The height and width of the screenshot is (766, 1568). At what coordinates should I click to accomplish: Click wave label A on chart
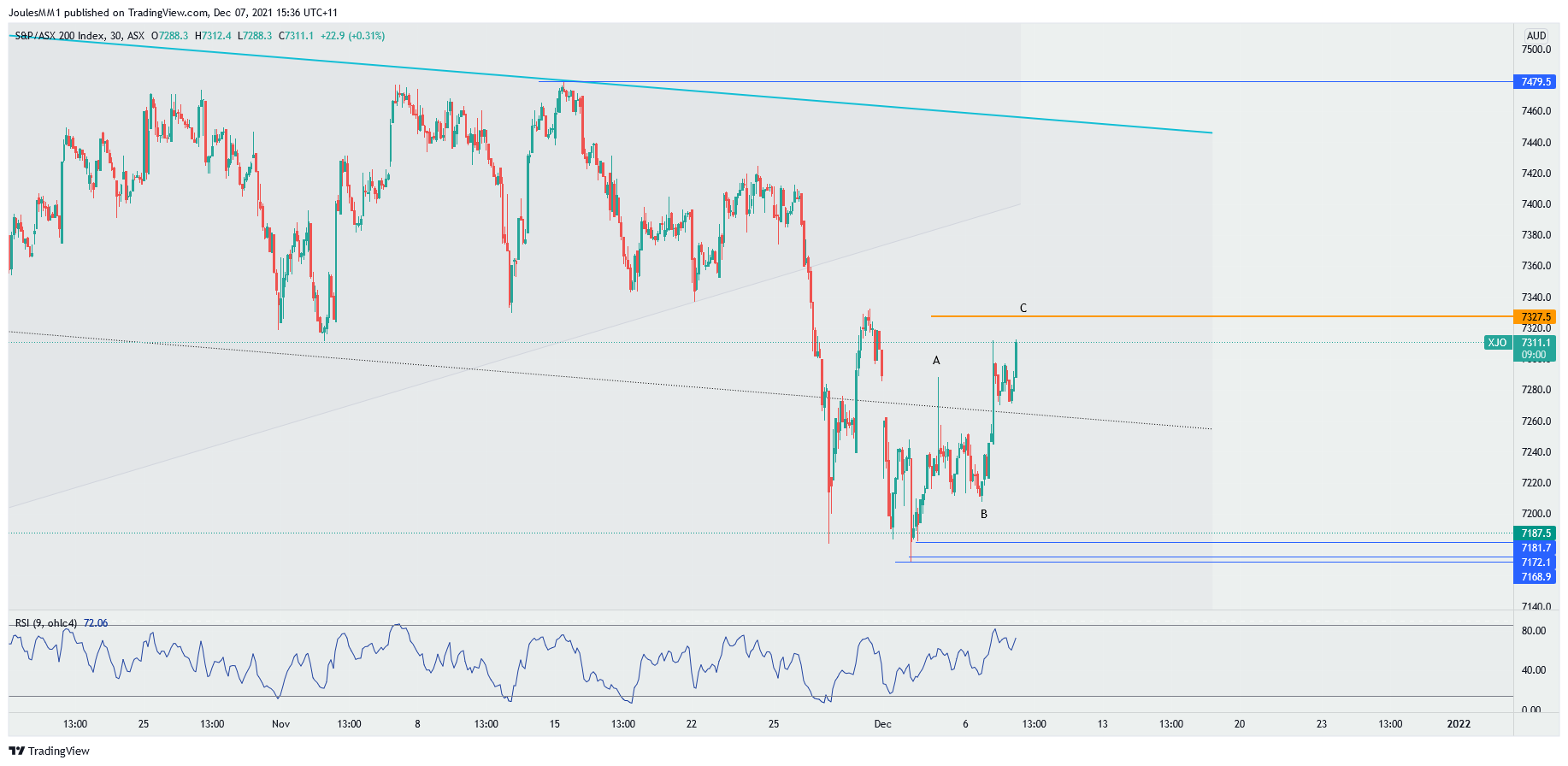pyautogui.click(x=936, y=361)
